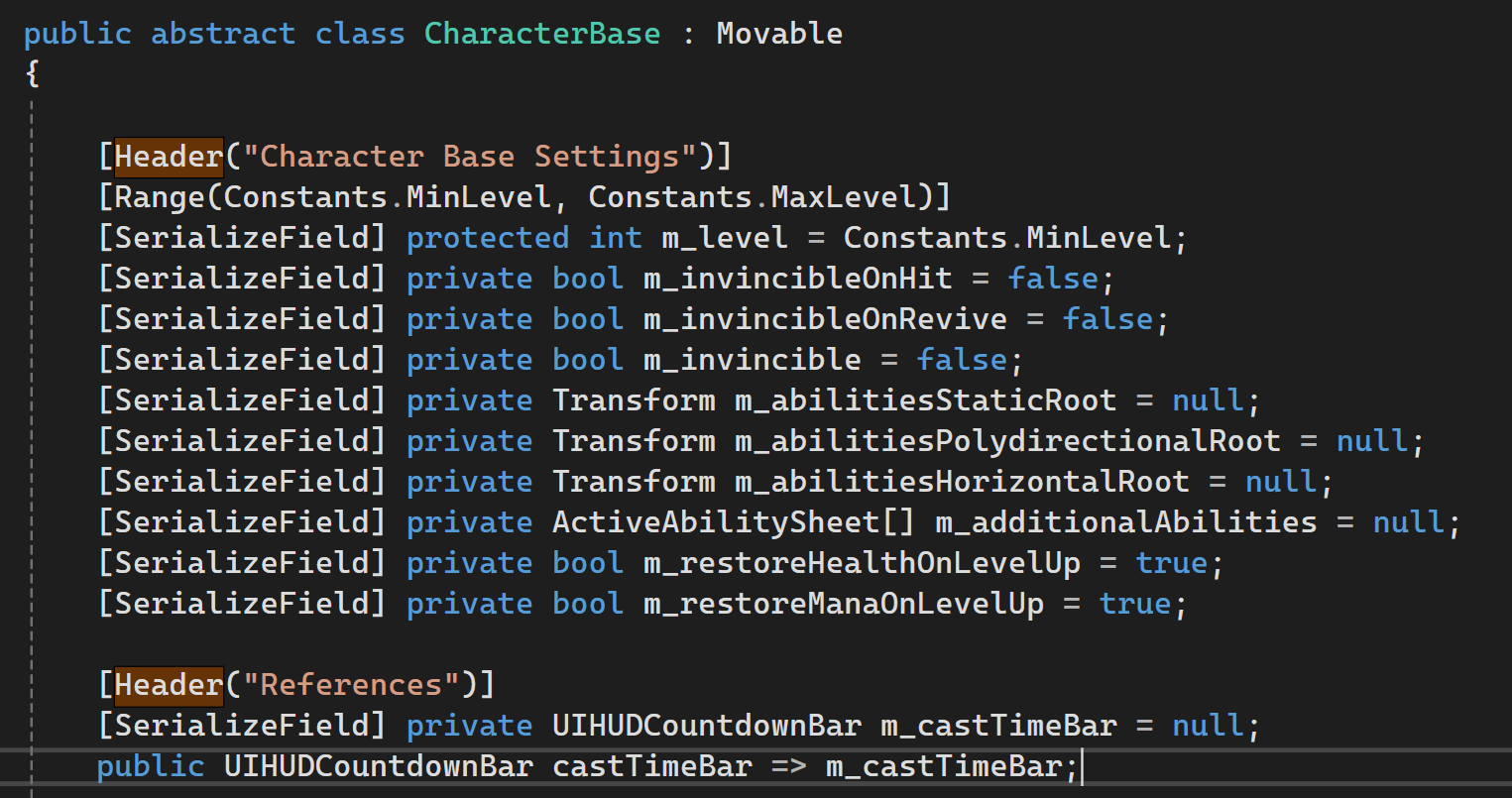The height and width of the screenshot is (798, 1512).
Task: Click the ActiveAbilitySheet[] type name
Action: (x=734, y=522)
